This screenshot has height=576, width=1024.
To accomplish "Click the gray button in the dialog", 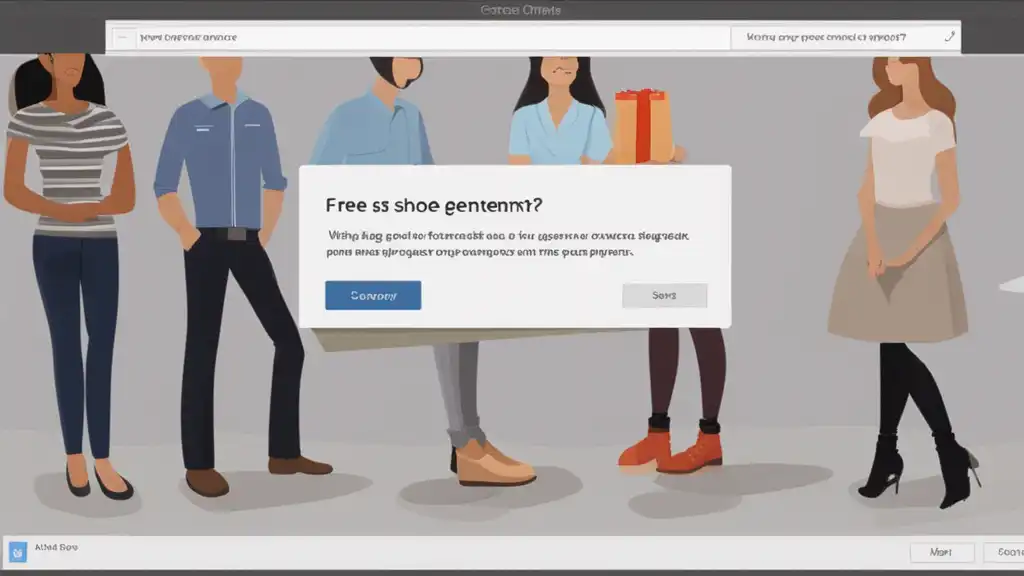I will tap(664, 295).
